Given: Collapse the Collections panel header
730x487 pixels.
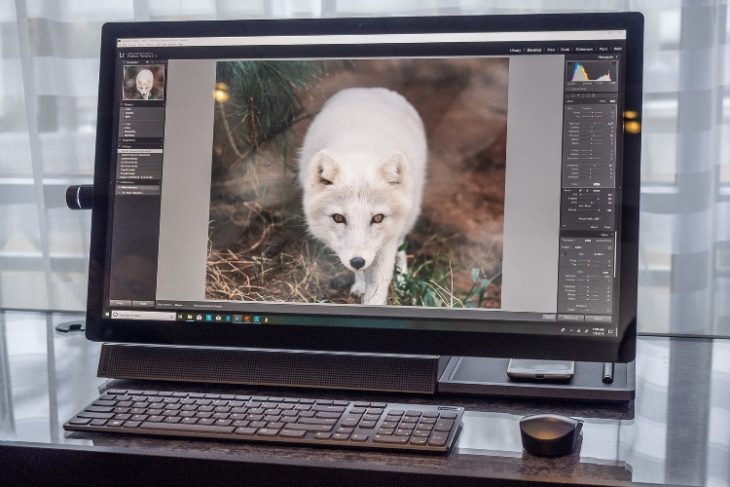Looking at the screenshot, I should [x=140, y=183].
